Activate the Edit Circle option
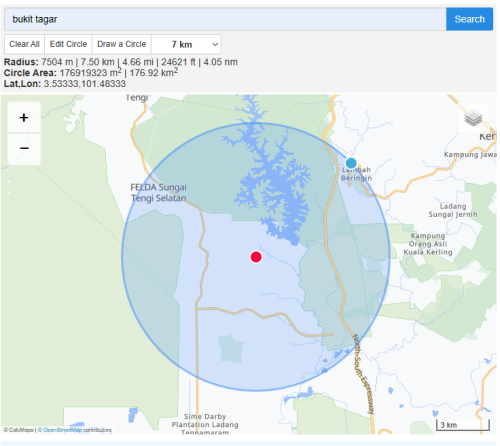Screen dimensions: 500x446 coord(68,44)
